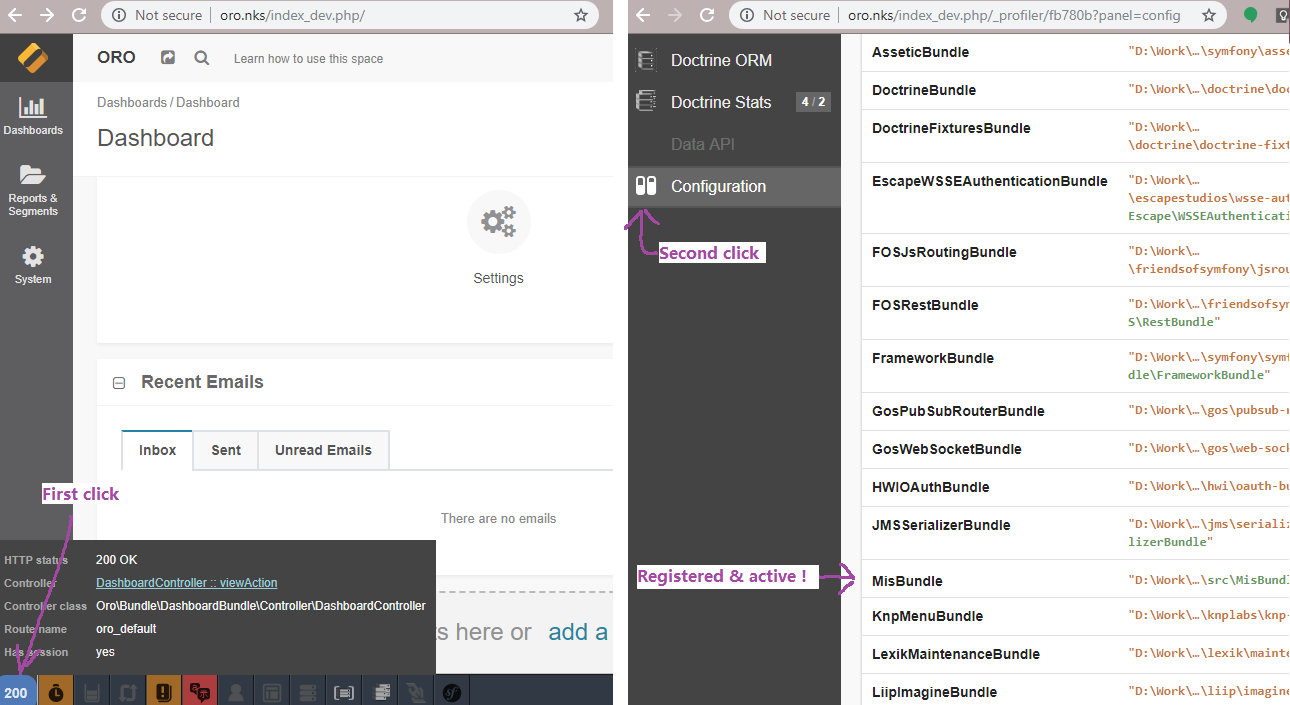Open the dimmed icon left of Symfony logo
The image size is (1290, 705).
416,690
